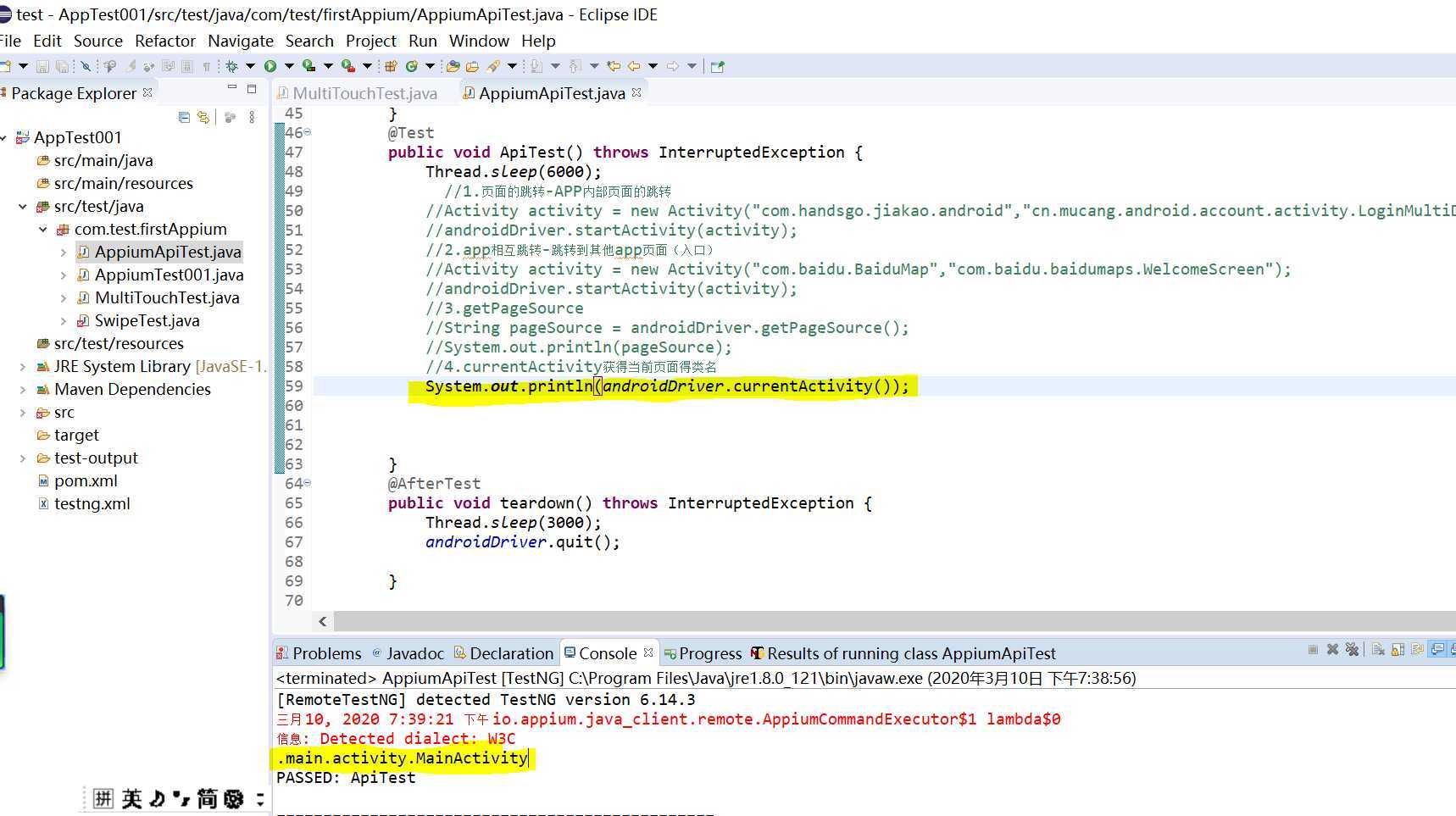Open the Run dropdown arrow

click(x=289, y=66)
